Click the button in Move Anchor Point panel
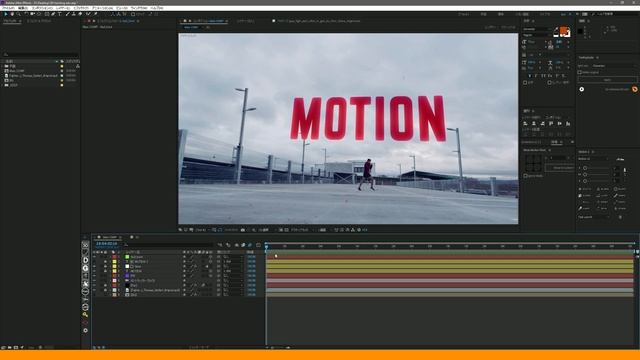The height and width of the screenshot is (360, 640). pyautogui.click(x=560, y=168)
